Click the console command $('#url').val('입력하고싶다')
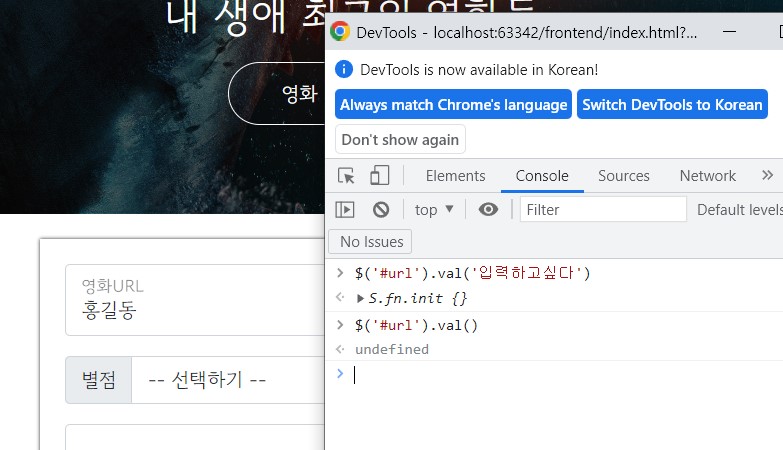Screen dimensions: 783x450 click(x=472, y=273)
